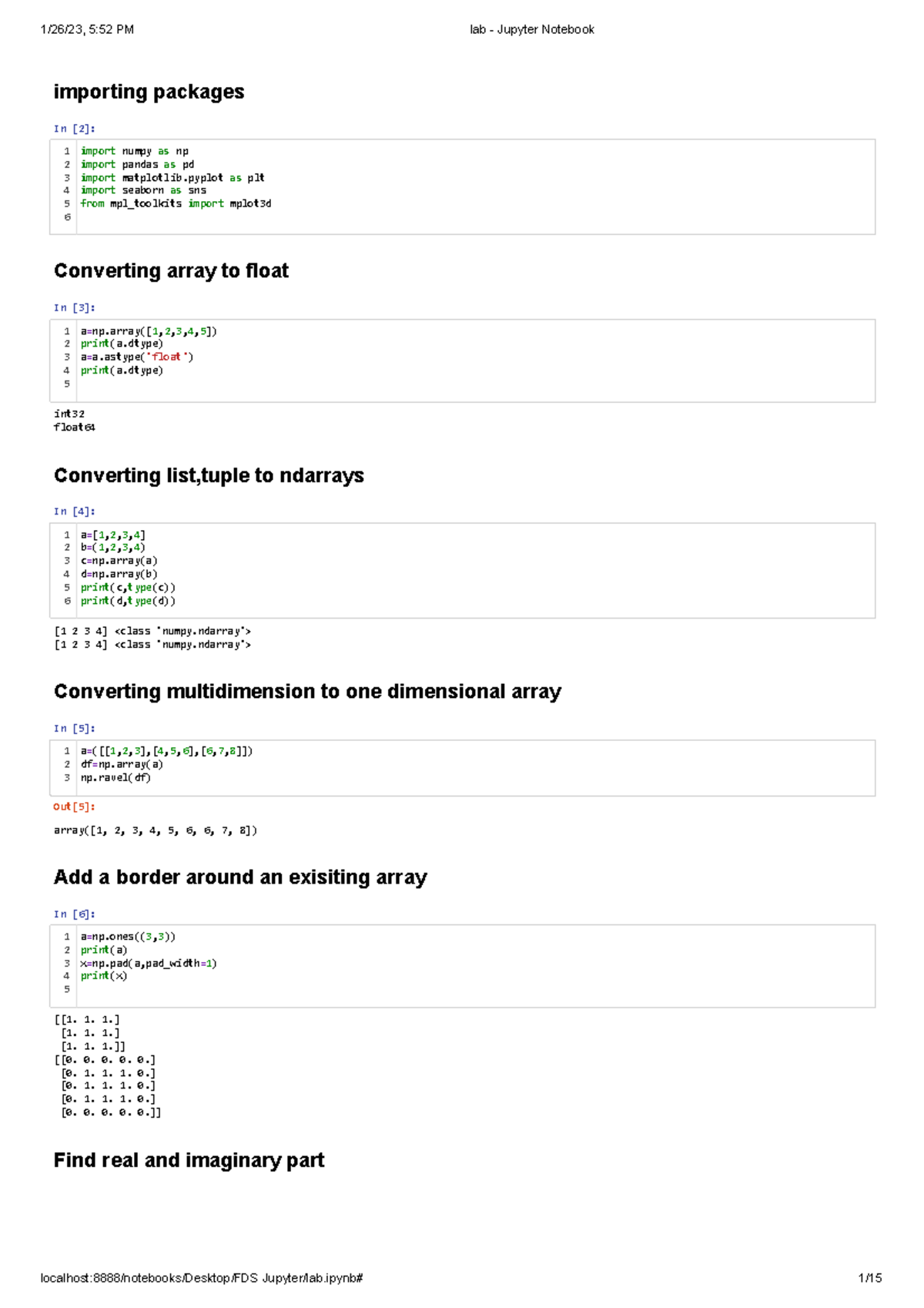The image size is (924, 1308).
Task: Click the "Find real and imaginary part" heading
Action: [x=189, y=1161]
